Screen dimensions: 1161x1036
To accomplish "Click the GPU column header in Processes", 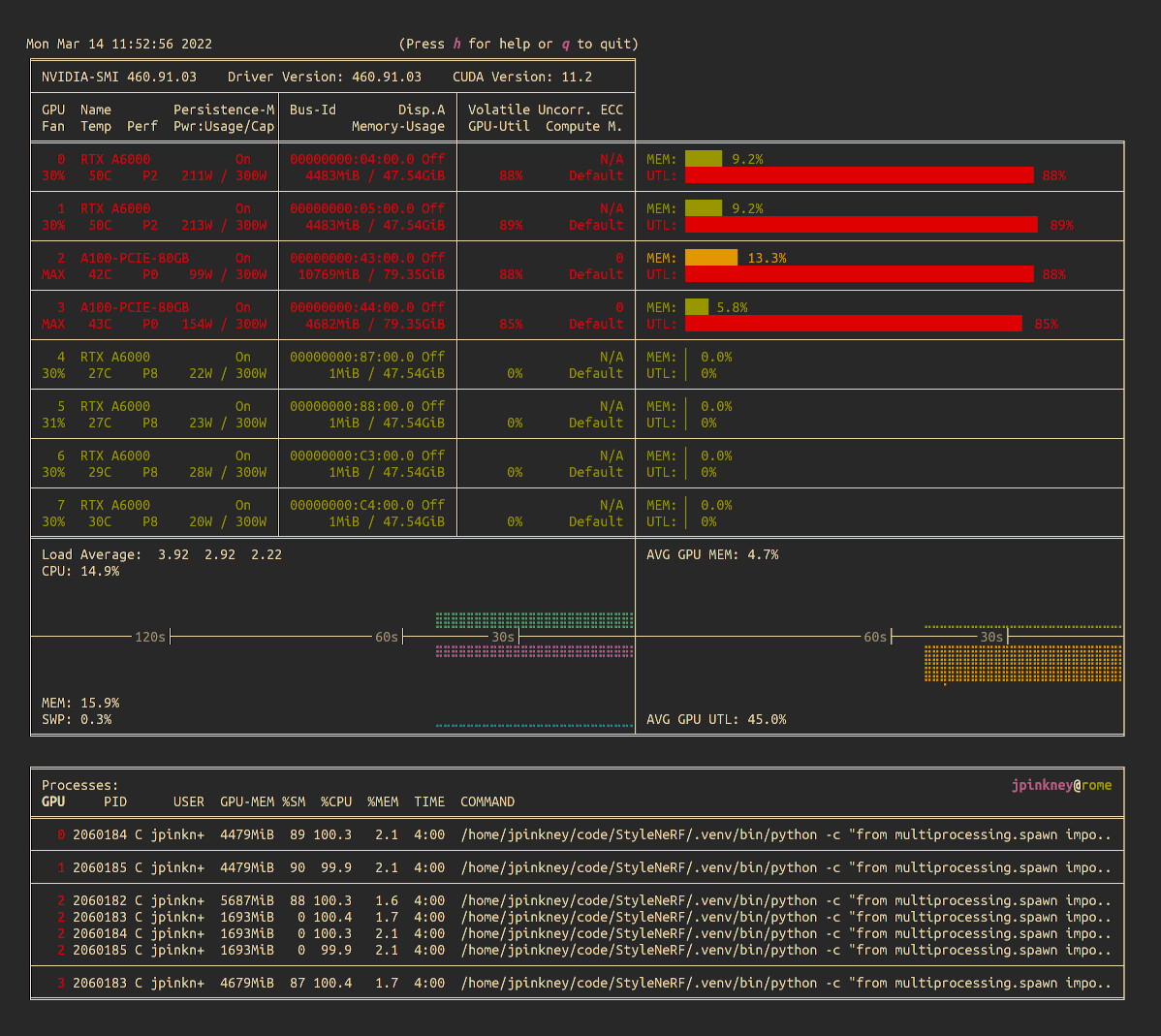I will (x=53, y=801).
